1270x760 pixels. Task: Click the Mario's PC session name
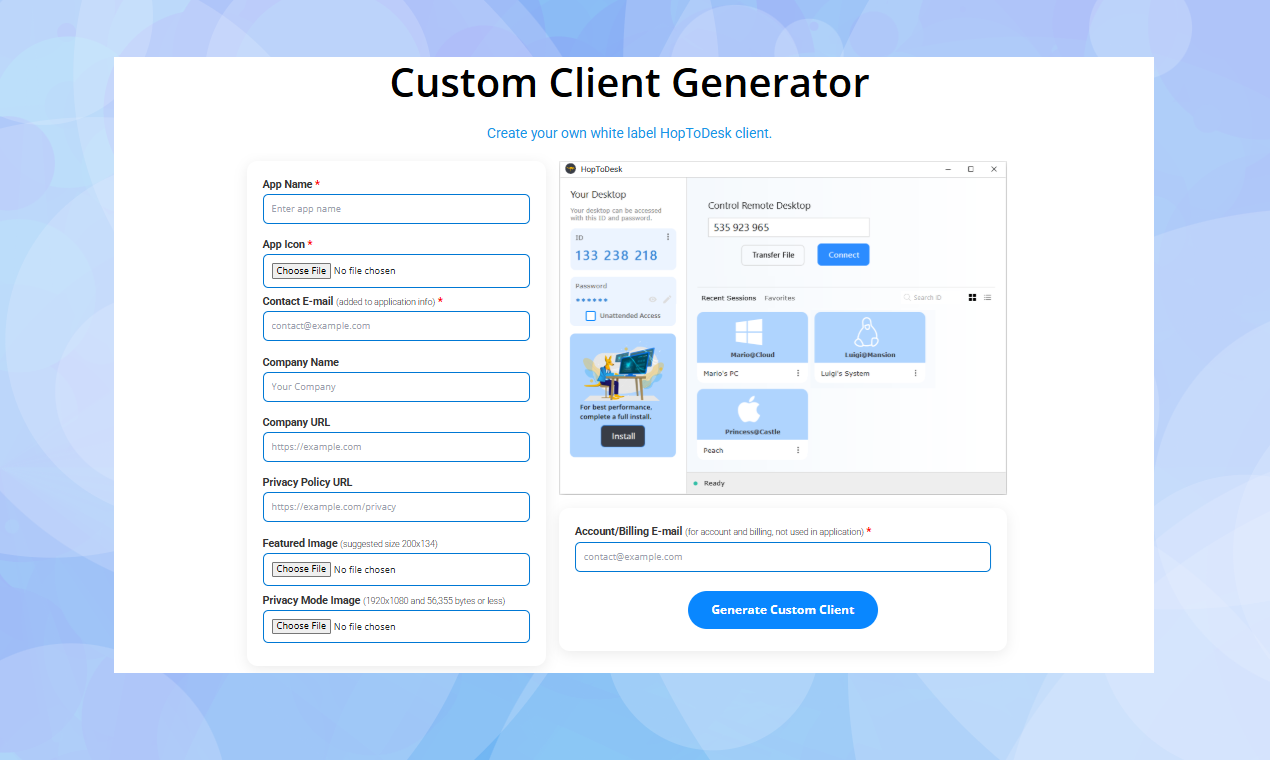click(x=721, y=374)
